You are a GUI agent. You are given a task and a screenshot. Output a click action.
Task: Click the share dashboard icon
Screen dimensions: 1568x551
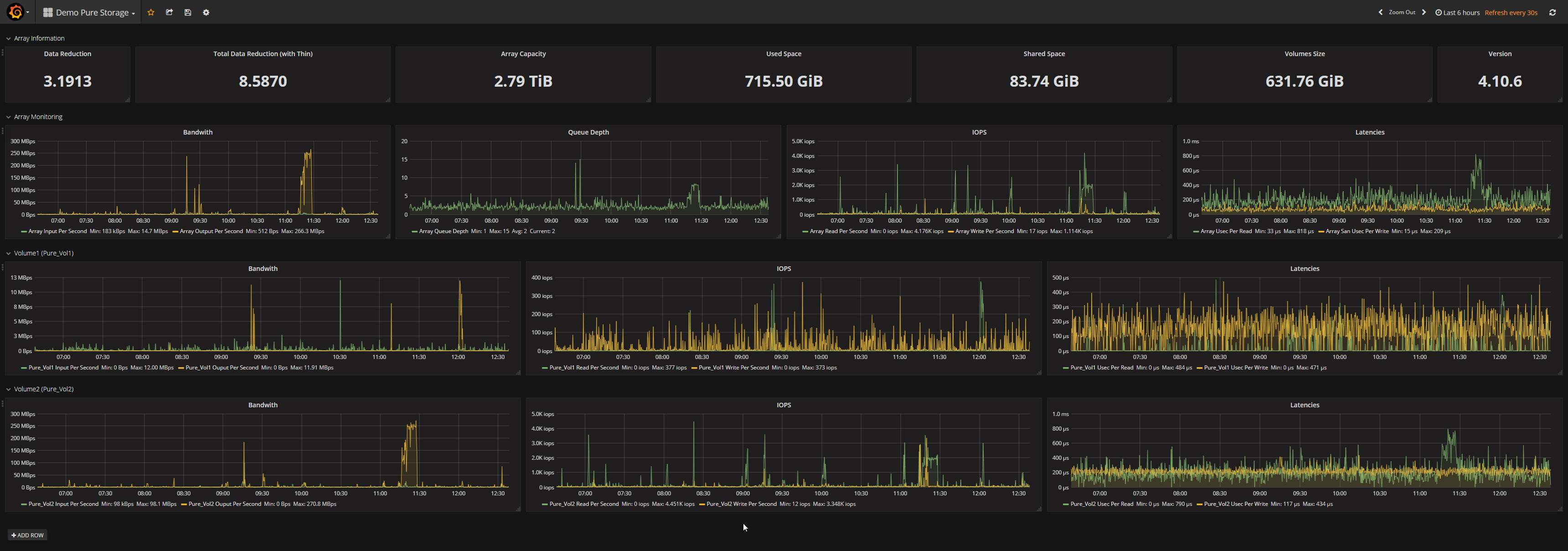[169, 12]
